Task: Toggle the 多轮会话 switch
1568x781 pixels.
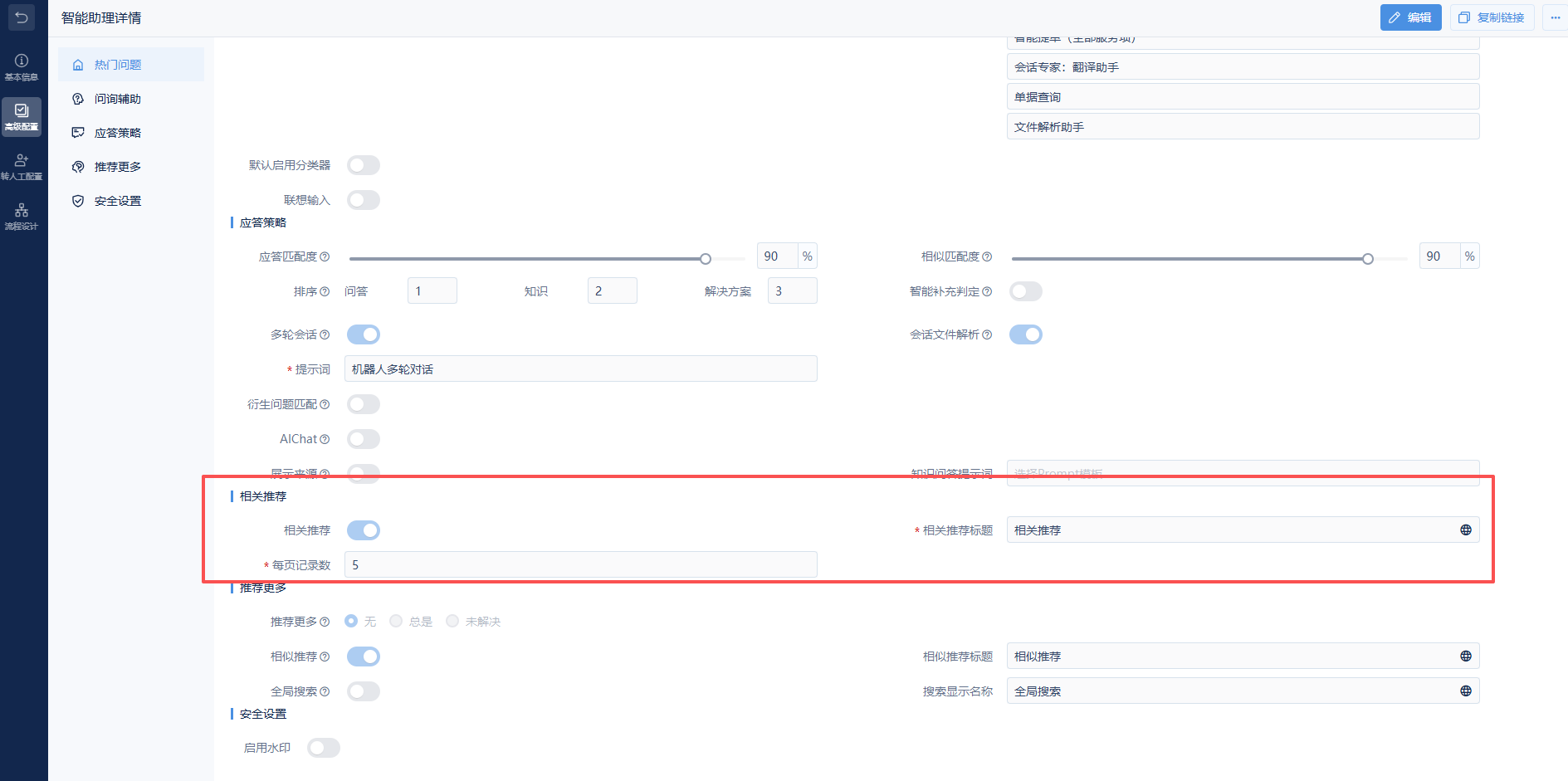Action: pos(364,334)
